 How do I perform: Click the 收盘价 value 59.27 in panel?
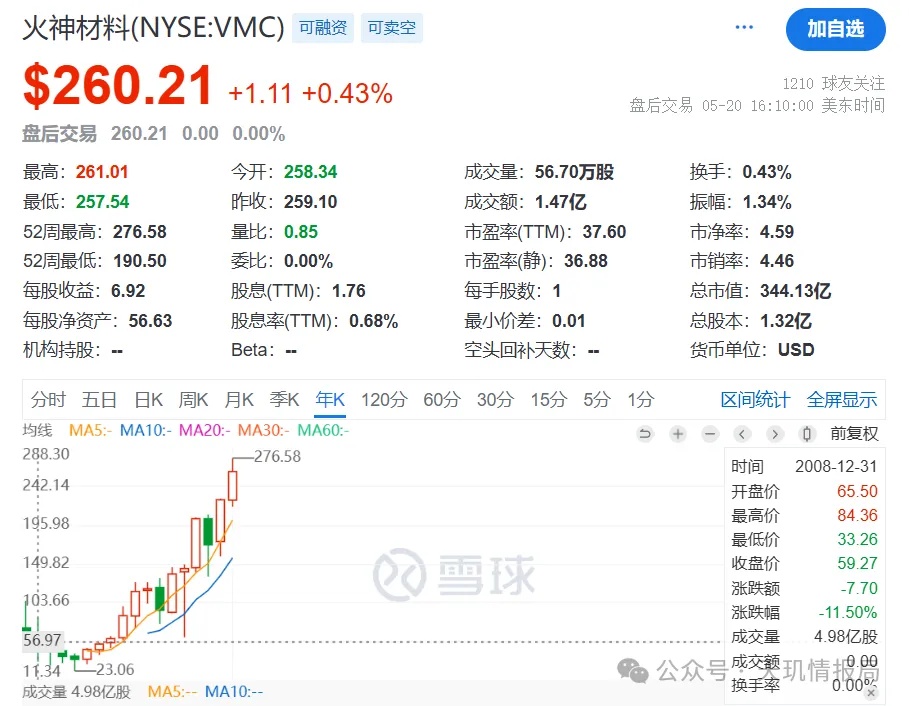coord(857,563)
